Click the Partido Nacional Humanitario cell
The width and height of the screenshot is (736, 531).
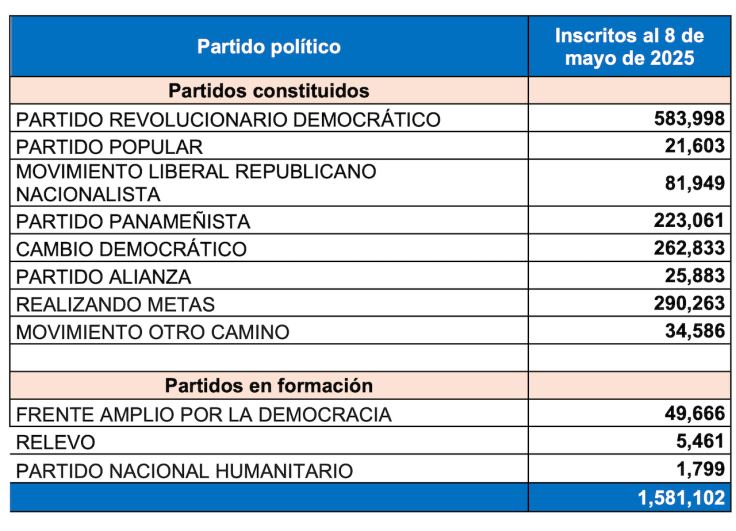185,470
